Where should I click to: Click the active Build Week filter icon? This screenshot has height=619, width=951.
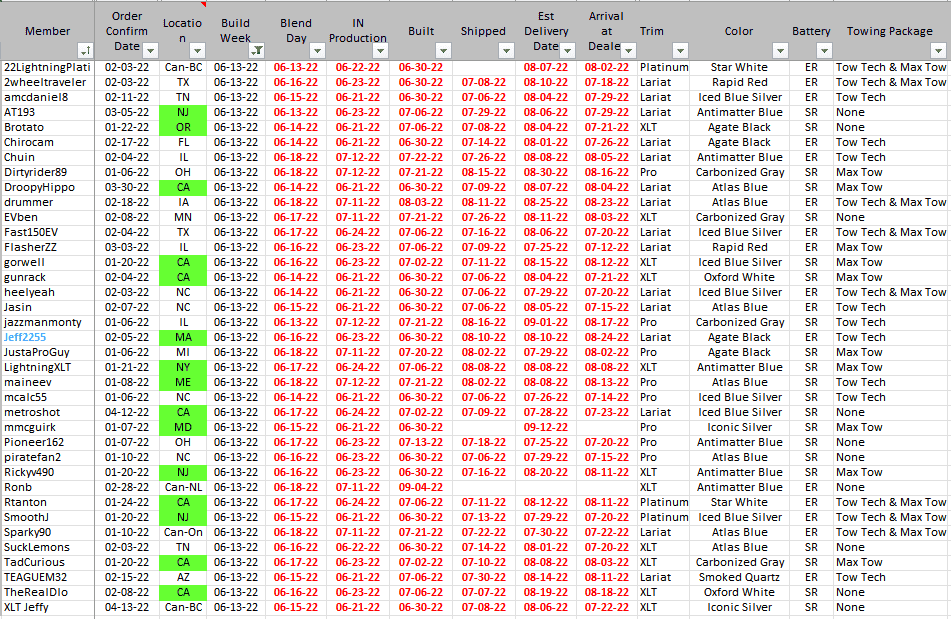point(258,50)
